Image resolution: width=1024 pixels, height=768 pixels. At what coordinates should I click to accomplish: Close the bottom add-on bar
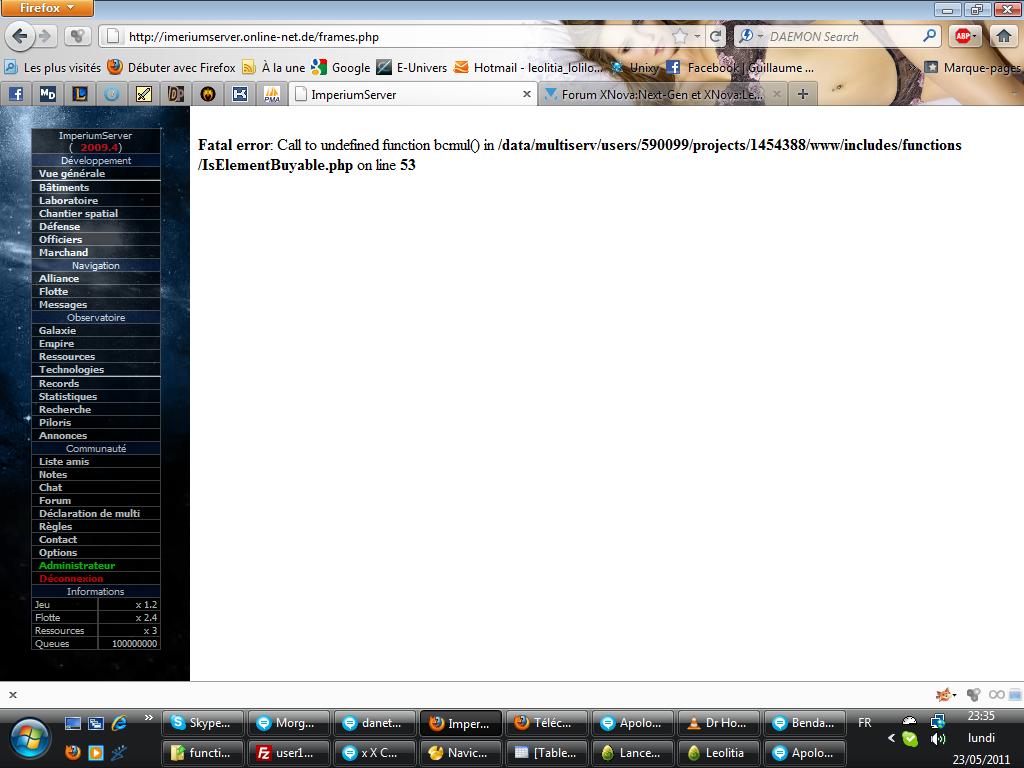pyautogui.click(x=12, y=695)
